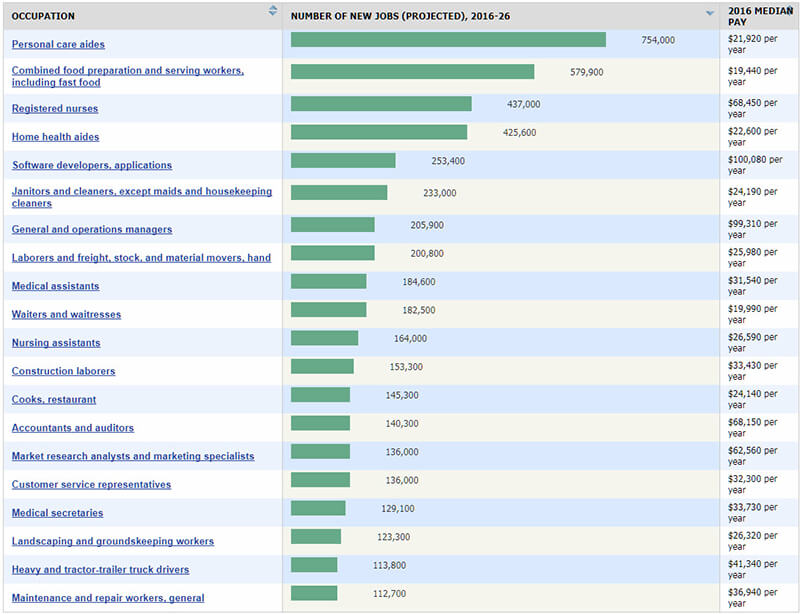Viewport: 800px width, 614px height.
Task: Open the Accountants and auditors link
Action: pyautogui.click(x=72, y=428)
